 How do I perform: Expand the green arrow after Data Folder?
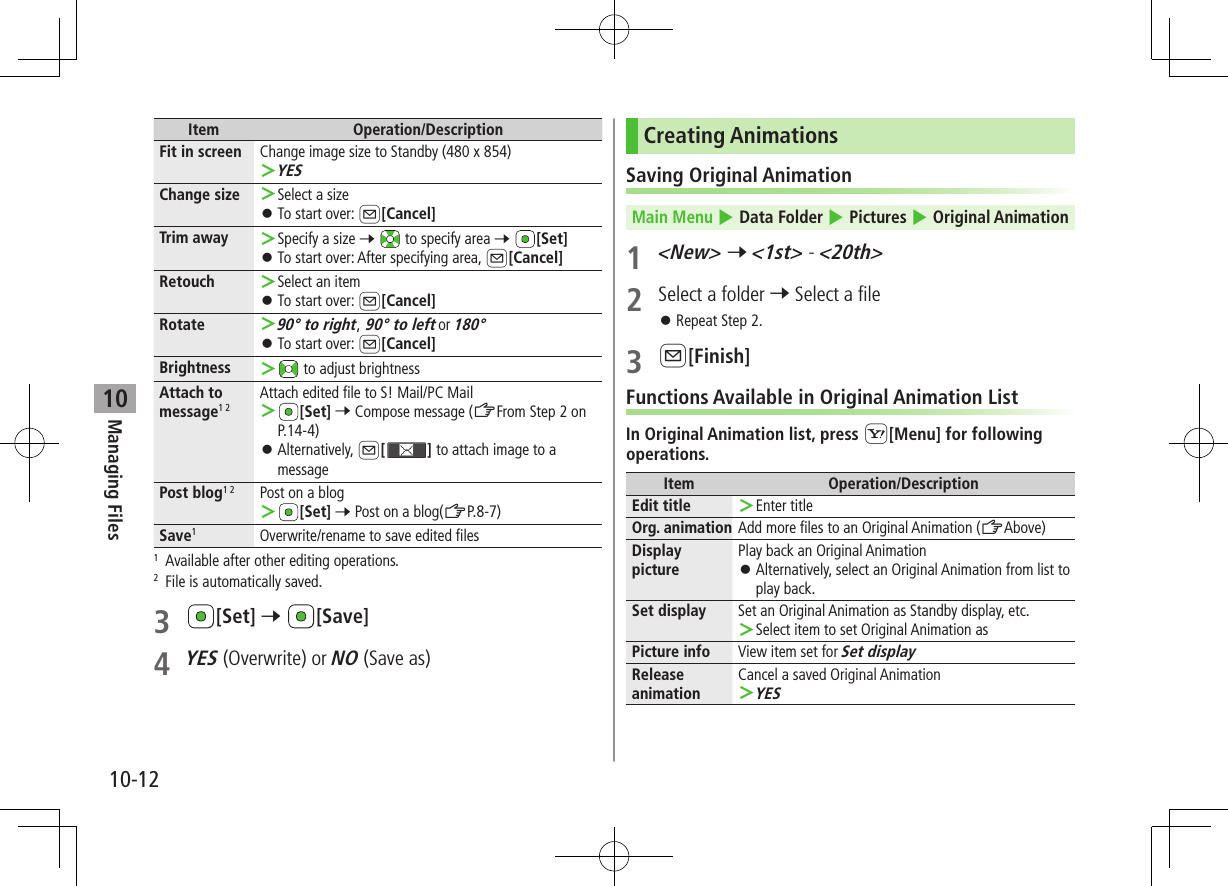[x=835, y=216]
